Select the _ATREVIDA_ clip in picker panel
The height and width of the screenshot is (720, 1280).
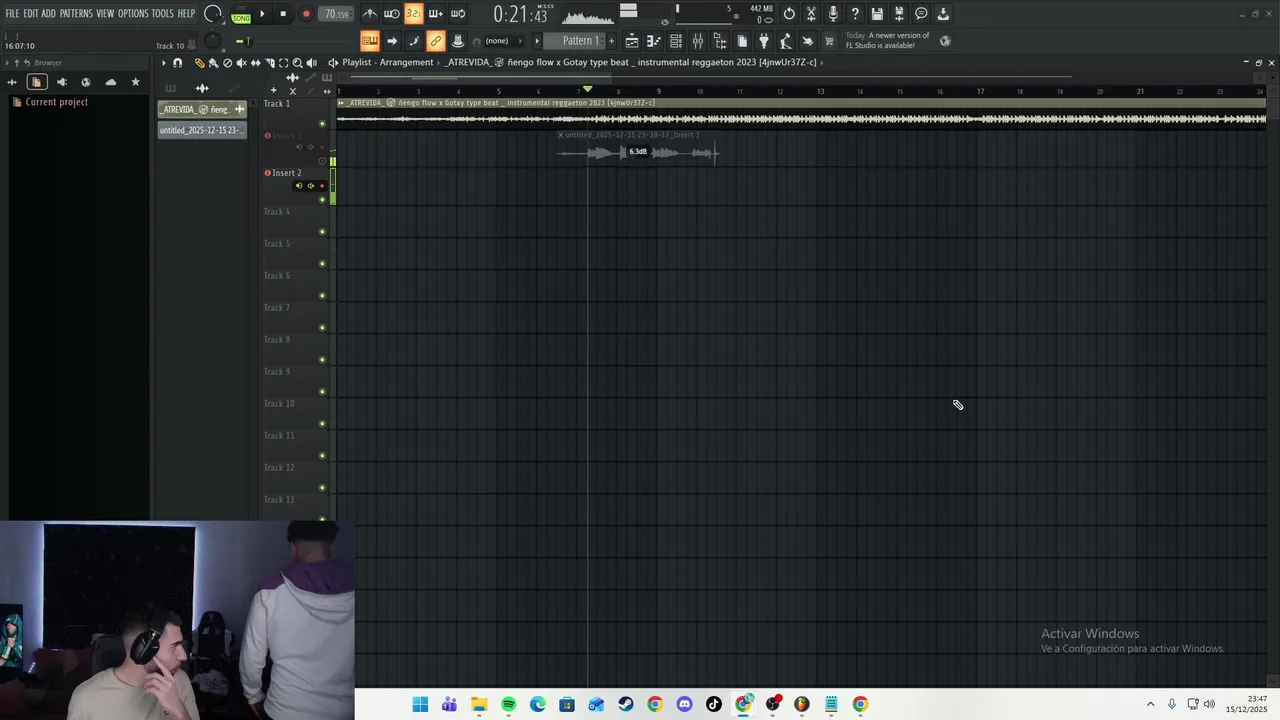click(202, 109)
